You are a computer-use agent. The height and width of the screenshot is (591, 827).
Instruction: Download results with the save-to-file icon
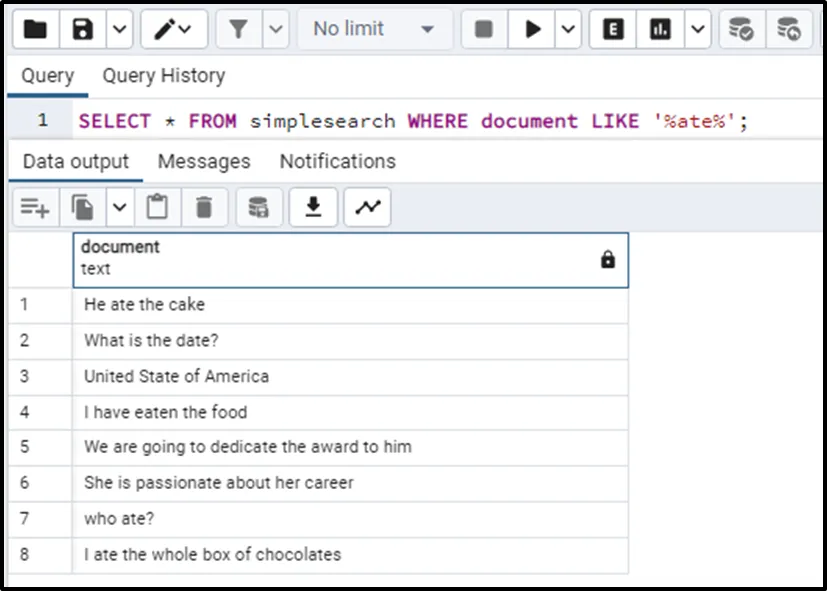point(313,207)
